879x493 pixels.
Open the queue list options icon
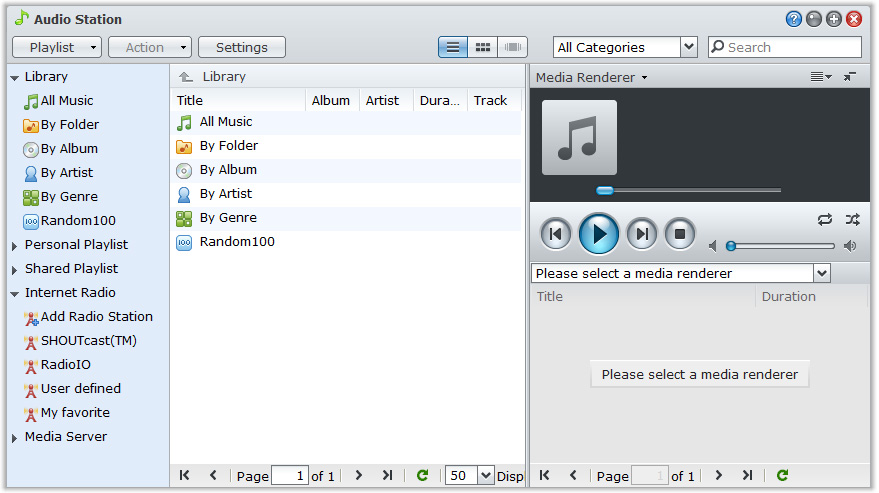point(821,77)
